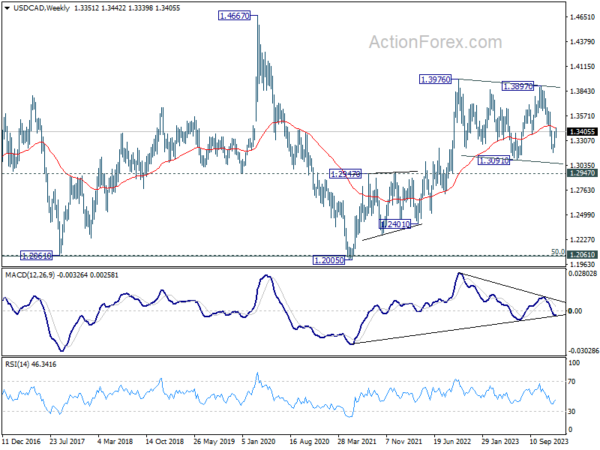Click the 1.35710 price axis value
Viewport: 600px width, 450px height.
click(x=582, y=116)
